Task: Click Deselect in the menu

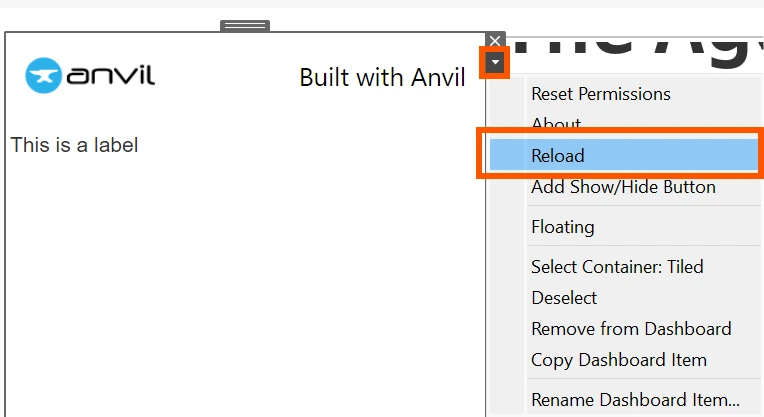Action: (x=564, y=298)
